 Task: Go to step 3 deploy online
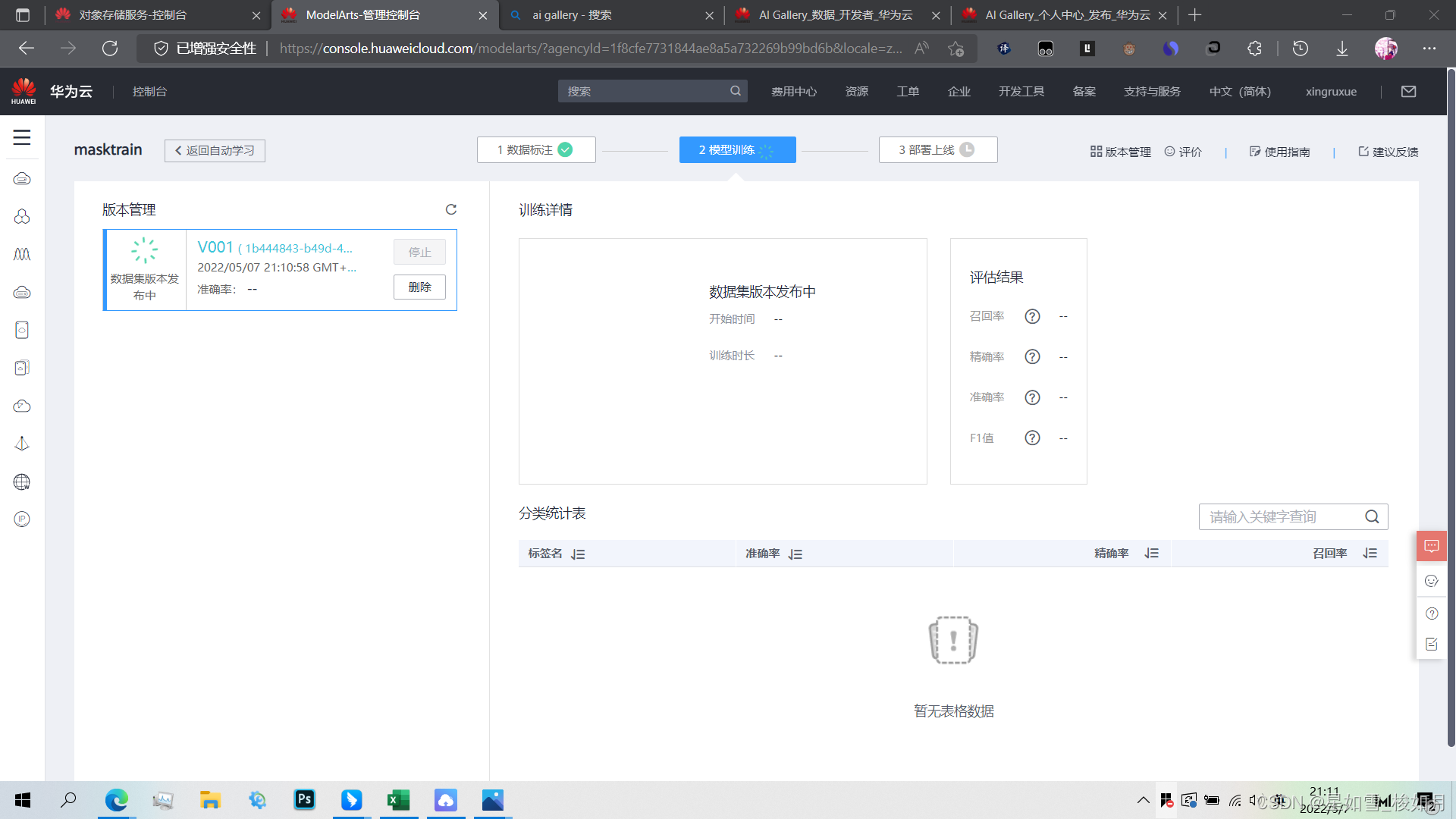938,149
